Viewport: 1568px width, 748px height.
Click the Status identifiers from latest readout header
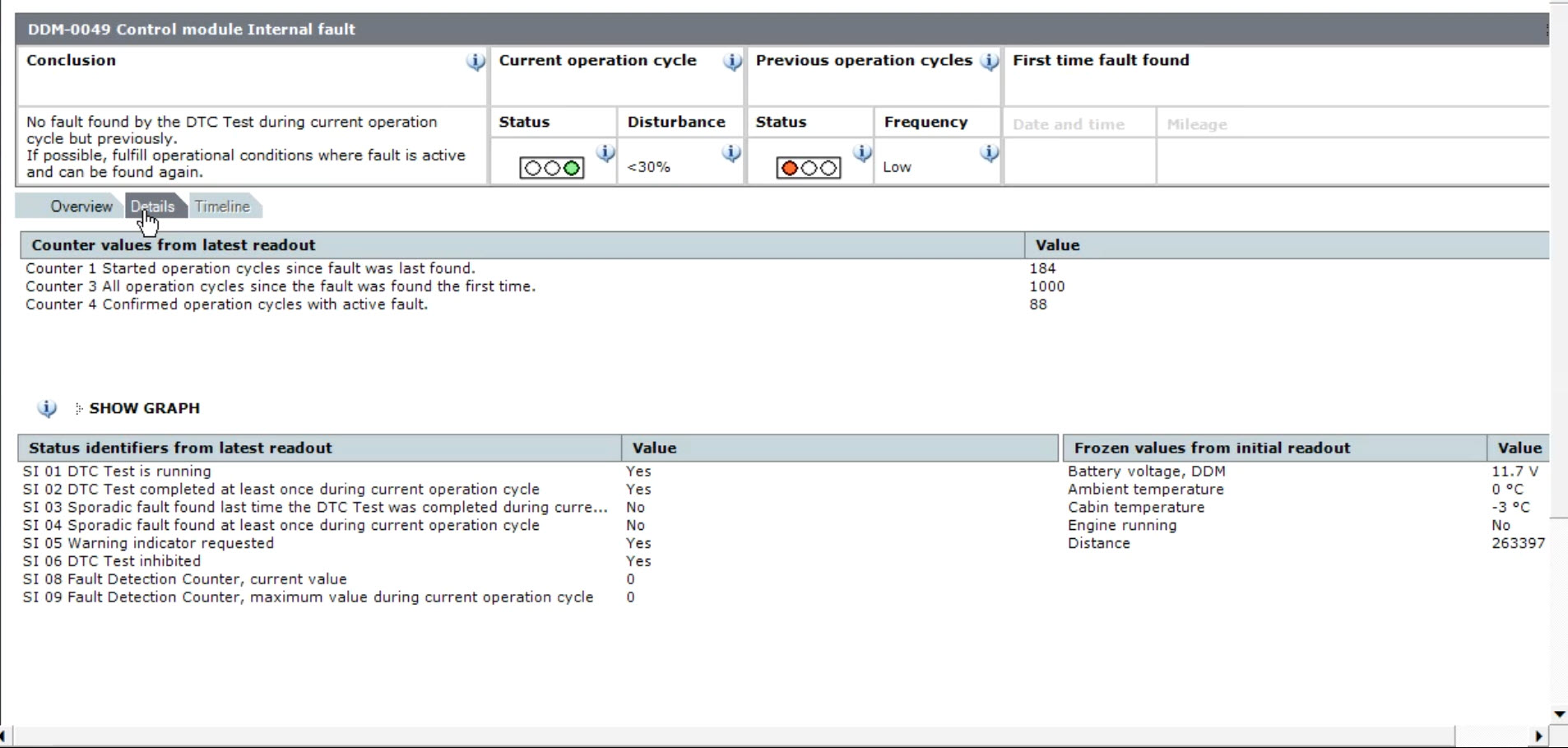coord(180,448)
